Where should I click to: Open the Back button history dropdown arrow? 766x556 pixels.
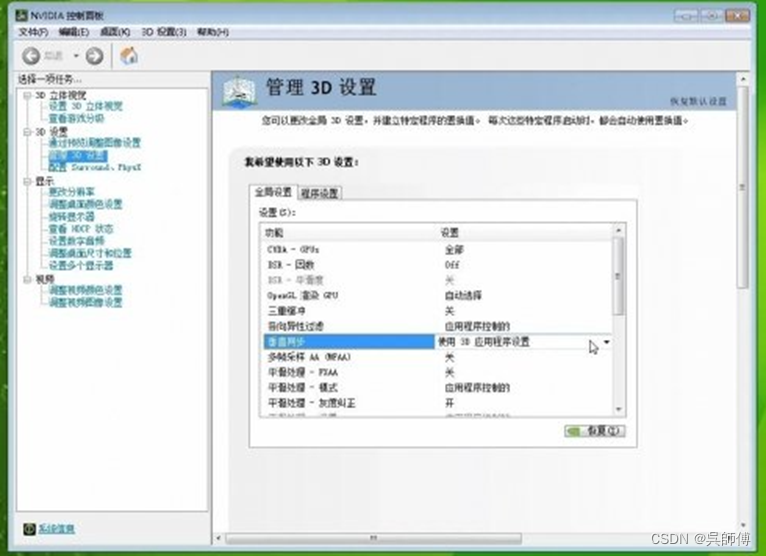pyautogui.click(x=76, y=56)
